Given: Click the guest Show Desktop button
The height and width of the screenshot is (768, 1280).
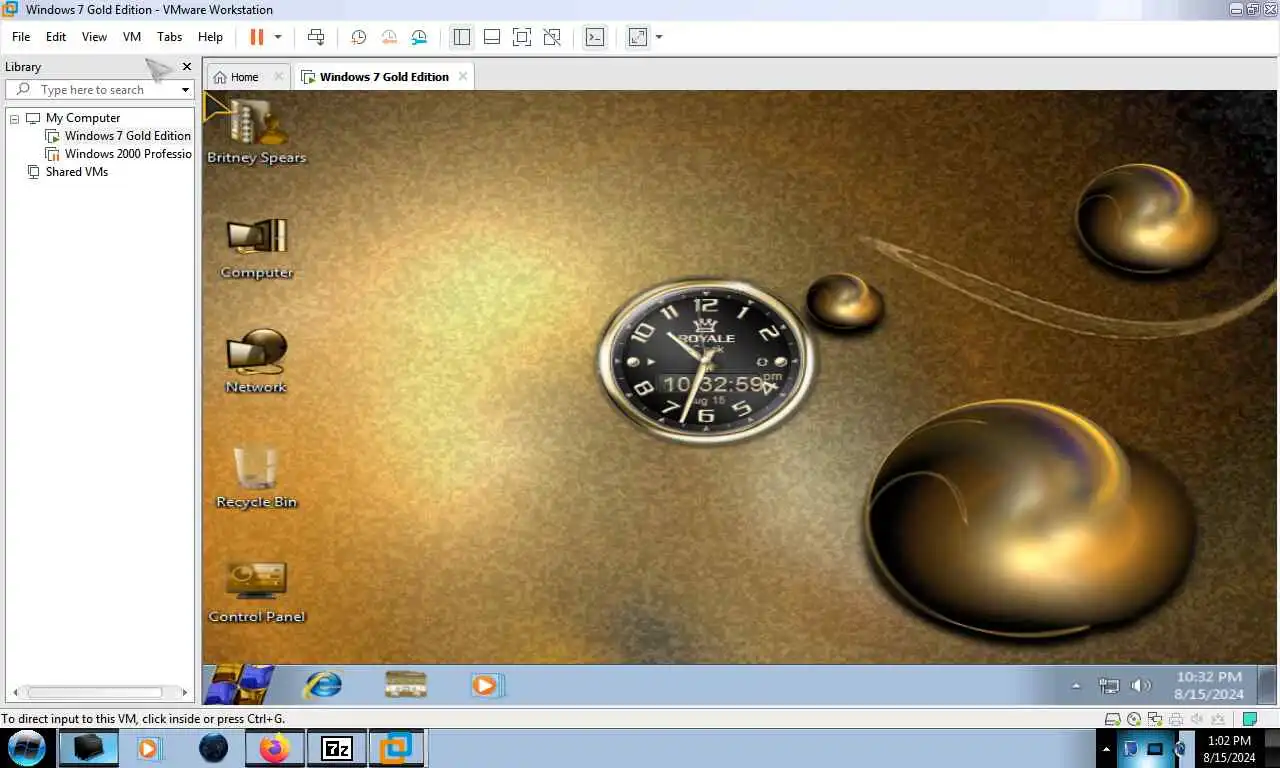Looking at the screenshot, I should click(x=1266, y=685).
